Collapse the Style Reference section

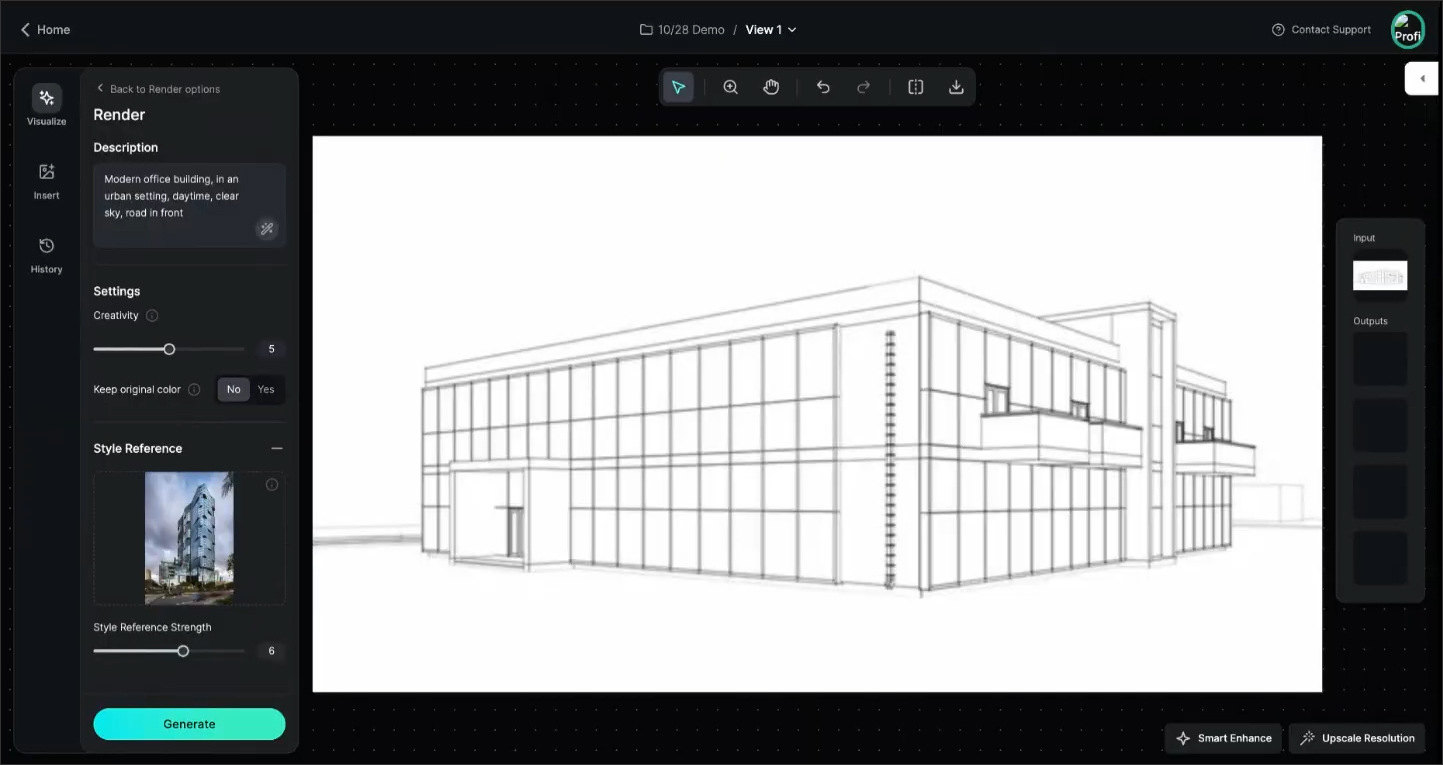[277, 448]
